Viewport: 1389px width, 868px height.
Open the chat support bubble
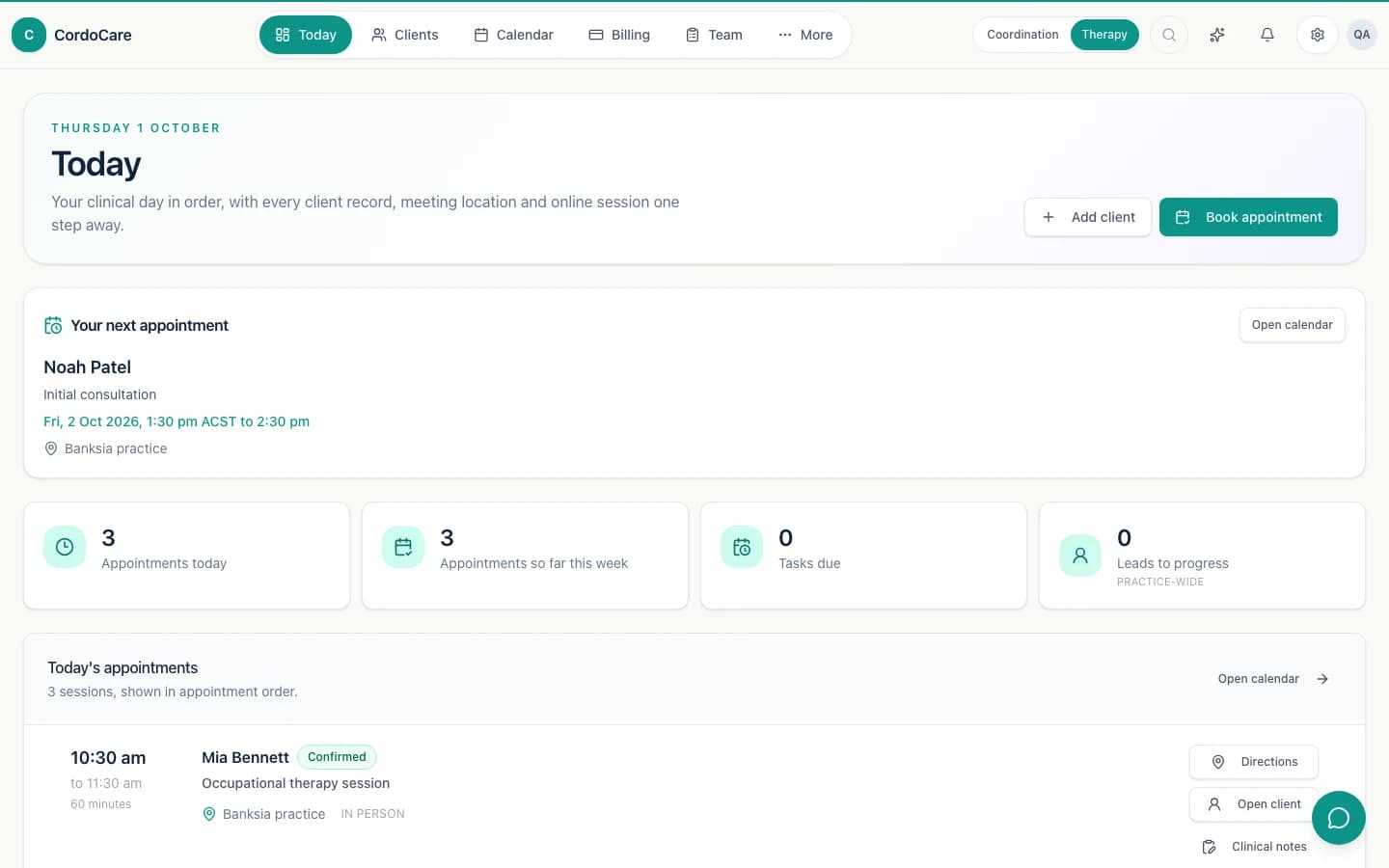[1339, 818]
